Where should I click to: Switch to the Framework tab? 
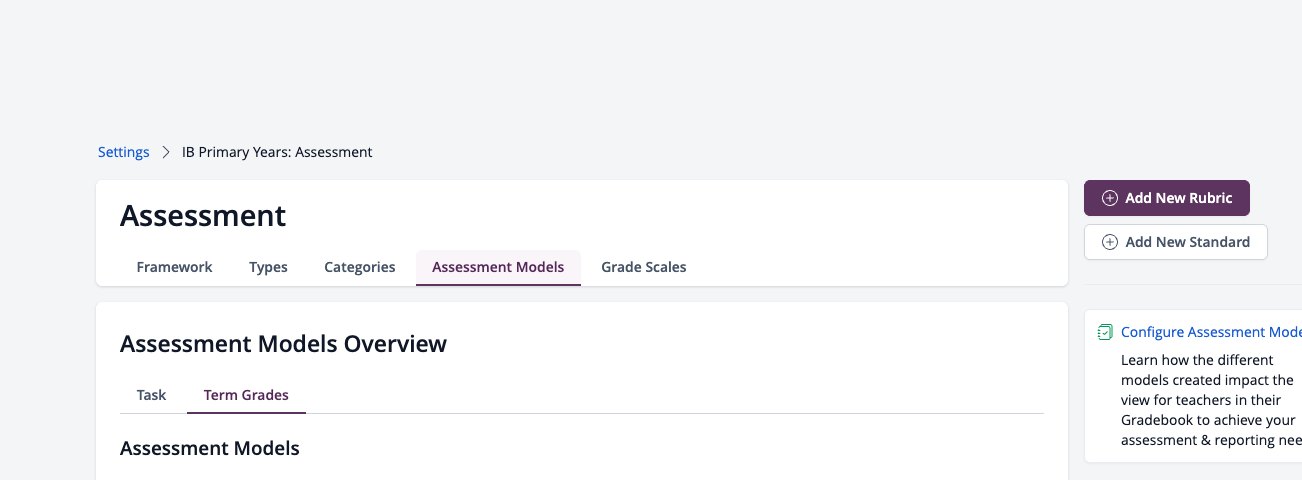click(174, 267)
